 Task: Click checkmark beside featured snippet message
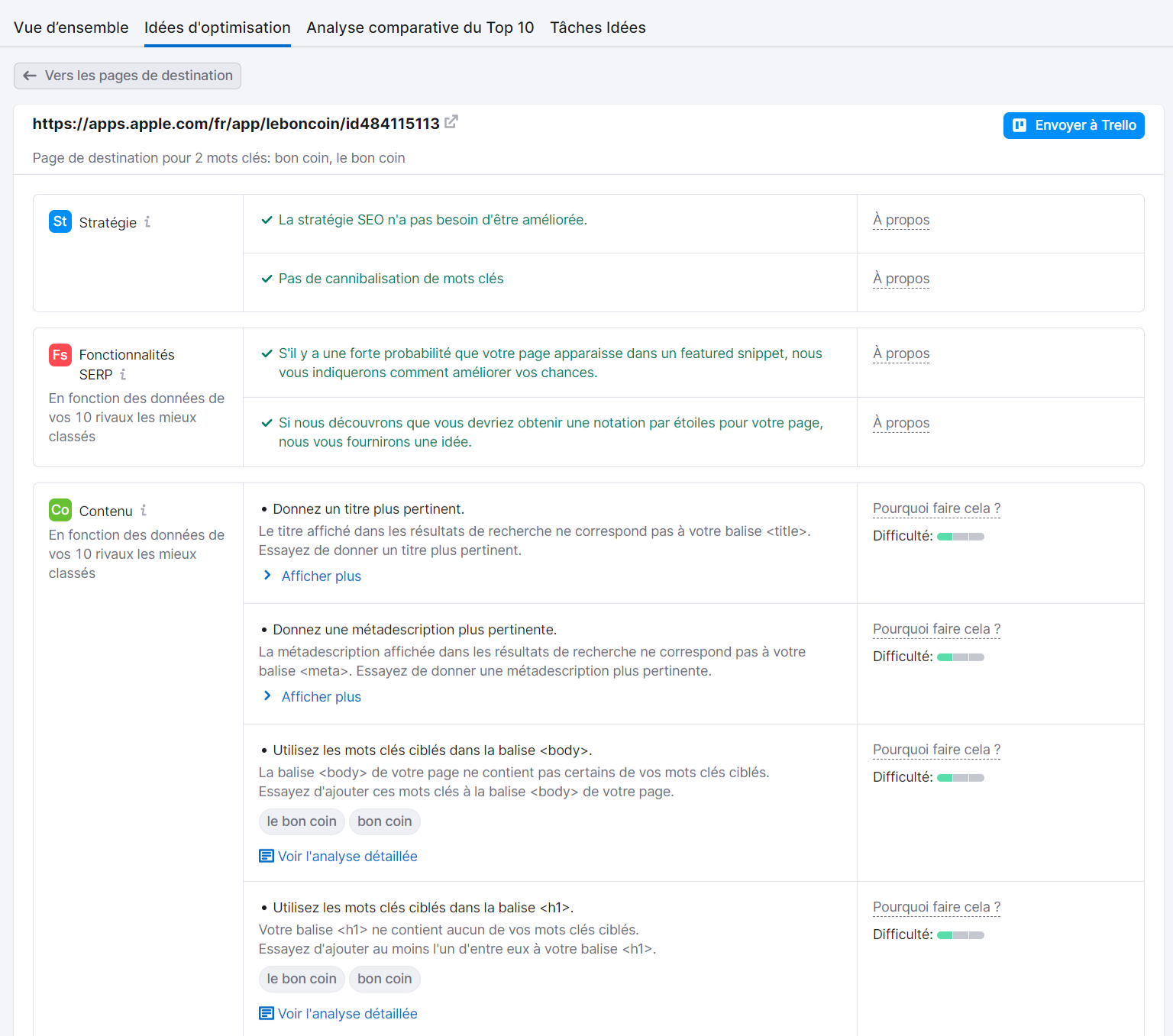267,353
